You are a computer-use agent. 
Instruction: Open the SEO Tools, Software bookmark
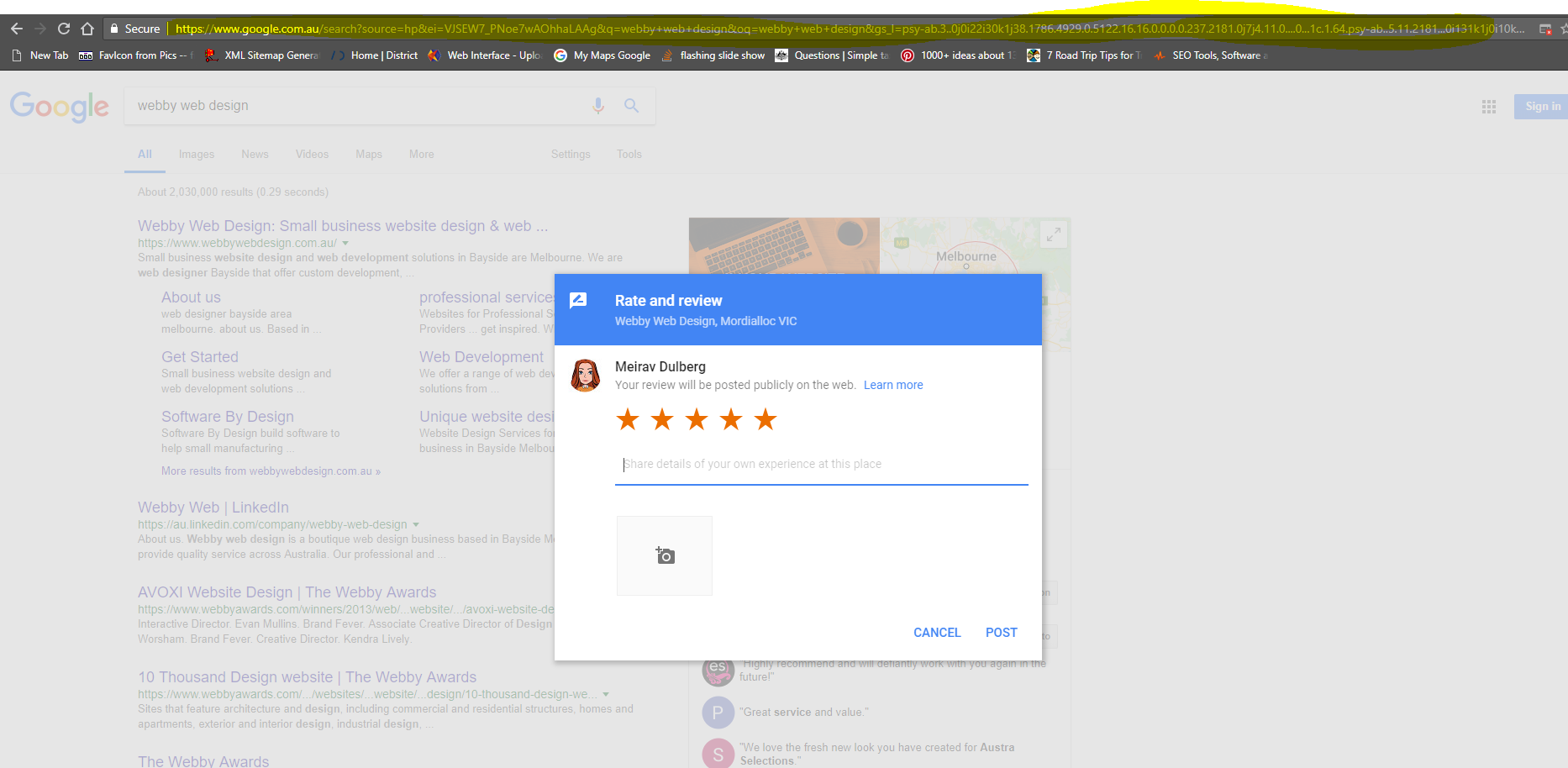(1210, 55)
